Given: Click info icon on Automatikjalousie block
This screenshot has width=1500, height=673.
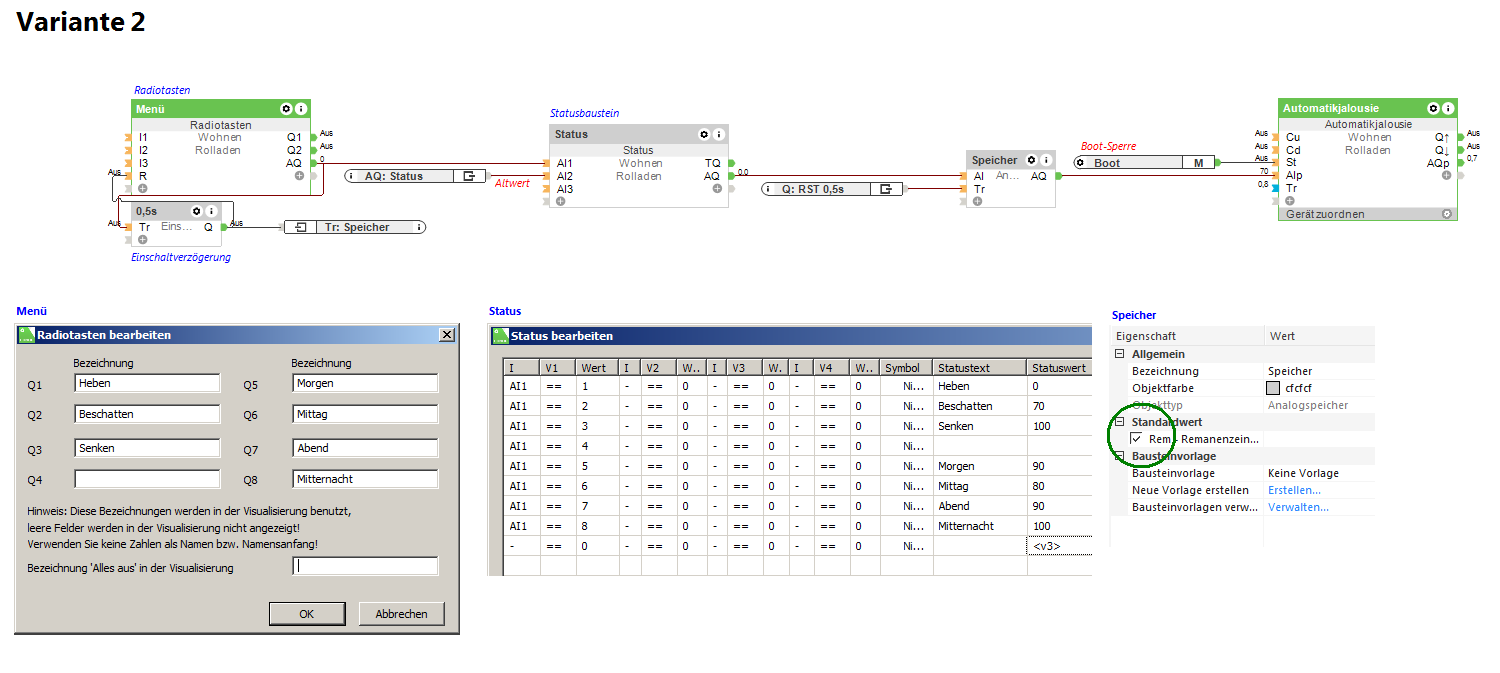Looking at the screenshot, I should point(1447,108).
